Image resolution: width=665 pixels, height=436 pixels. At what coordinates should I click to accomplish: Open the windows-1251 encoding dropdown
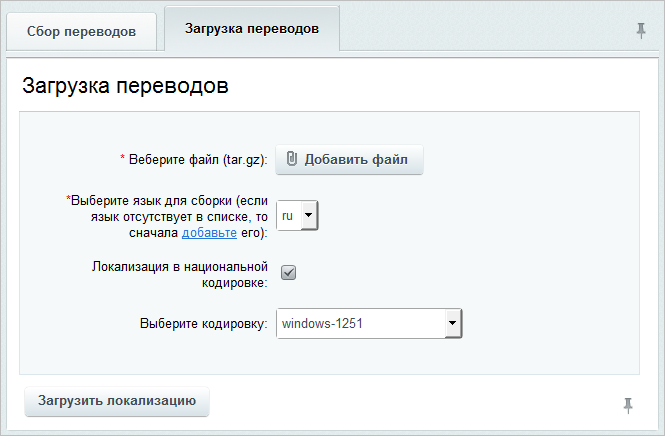pyautogui.click(x=369, y=324)
